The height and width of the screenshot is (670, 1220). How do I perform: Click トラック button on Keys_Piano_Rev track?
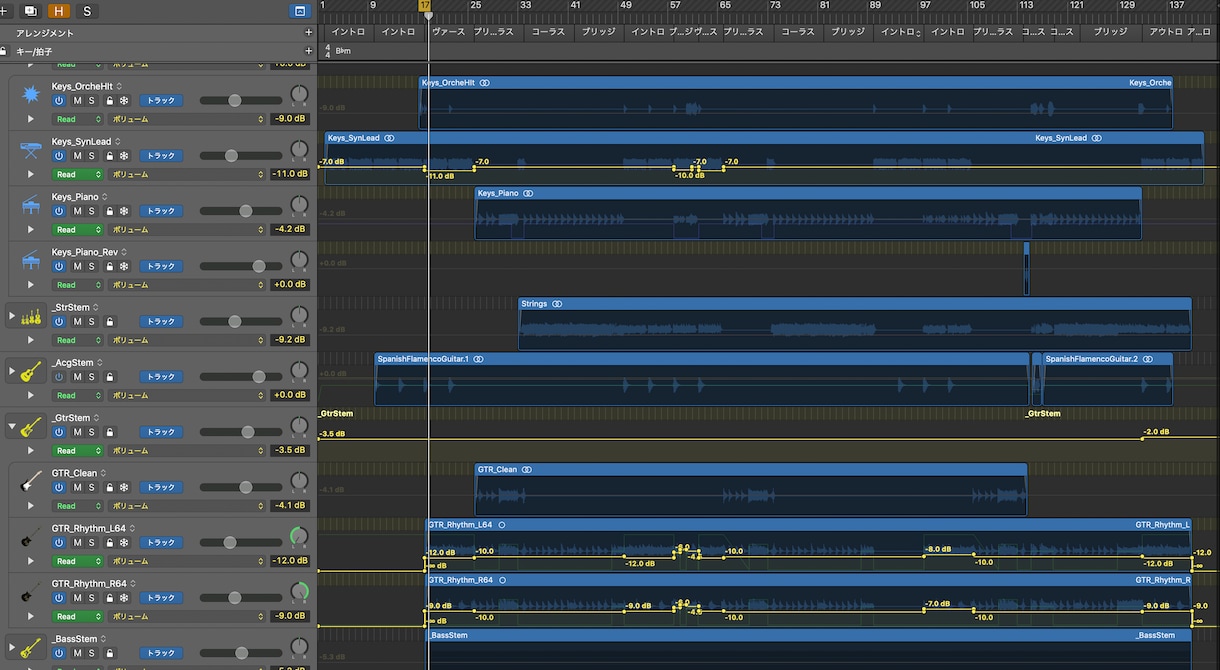pos(161,267)
